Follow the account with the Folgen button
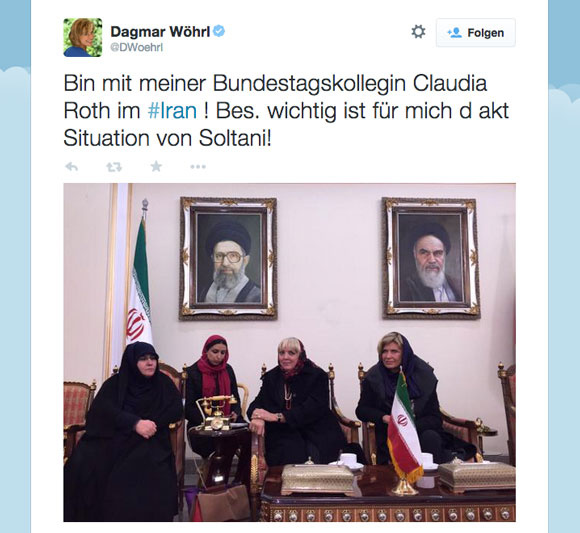580x533 pixels. point(475,33)
